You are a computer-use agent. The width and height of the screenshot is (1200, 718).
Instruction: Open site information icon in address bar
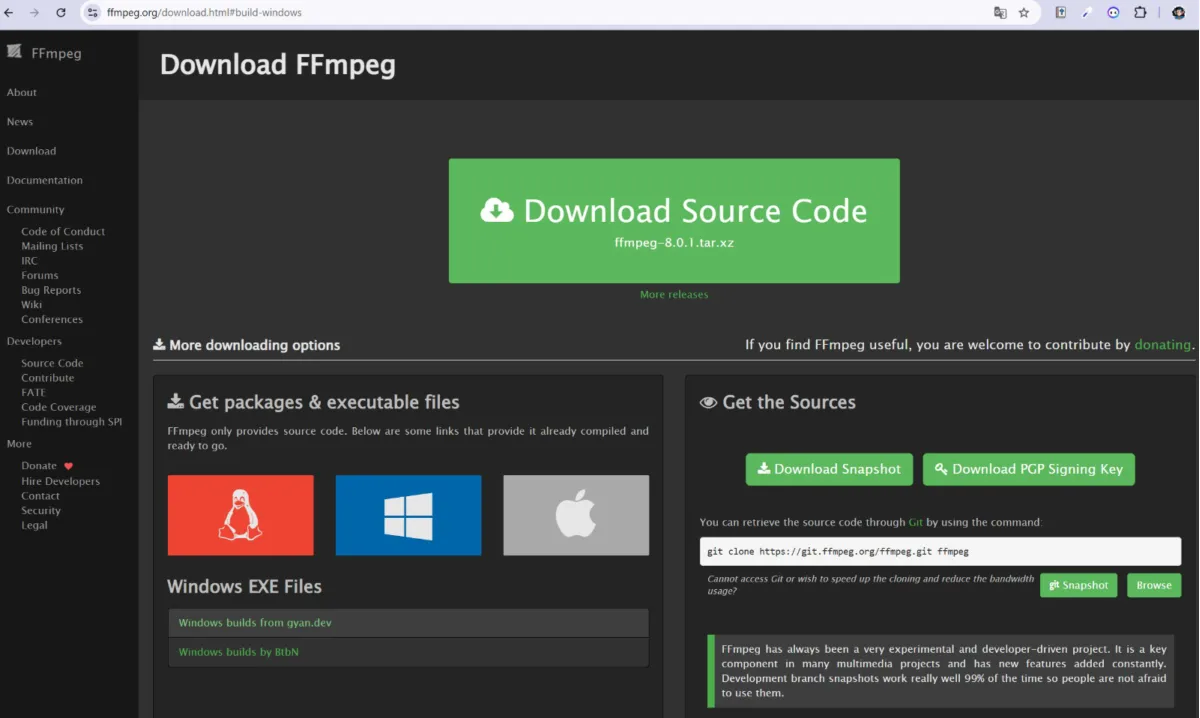pyautogui.click(x=93, y=13)
